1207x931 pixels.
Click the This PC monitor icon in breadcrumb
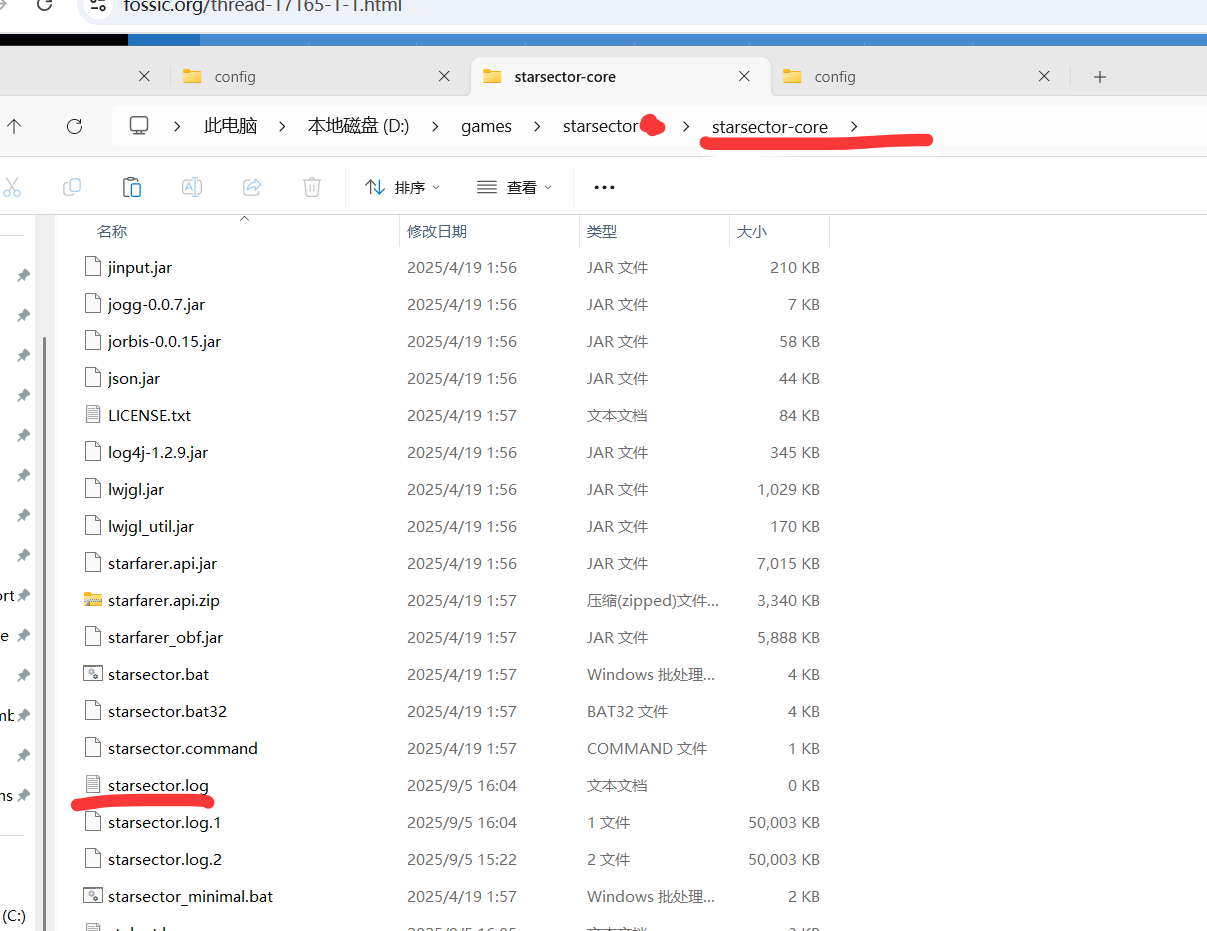coord(139,126)
